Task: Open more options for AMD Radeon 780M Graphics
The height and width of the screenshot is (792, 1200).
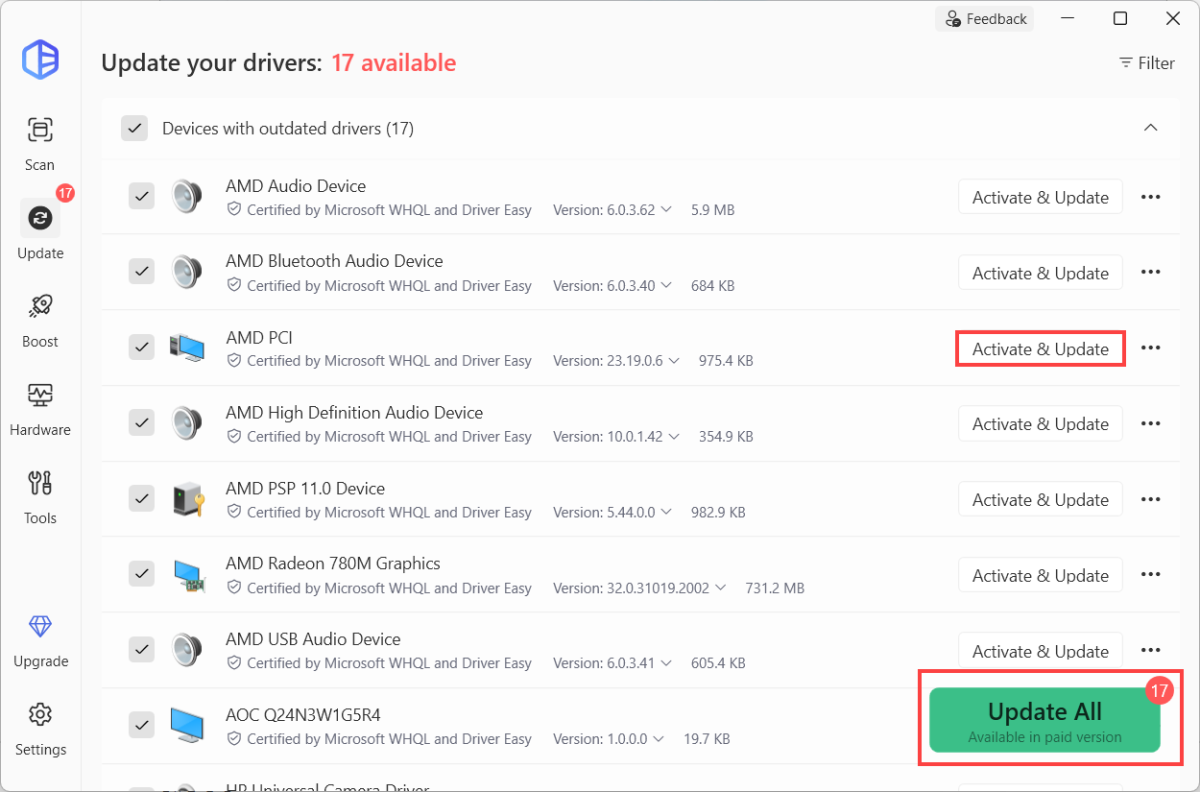Action: (x=1151, y=575)
